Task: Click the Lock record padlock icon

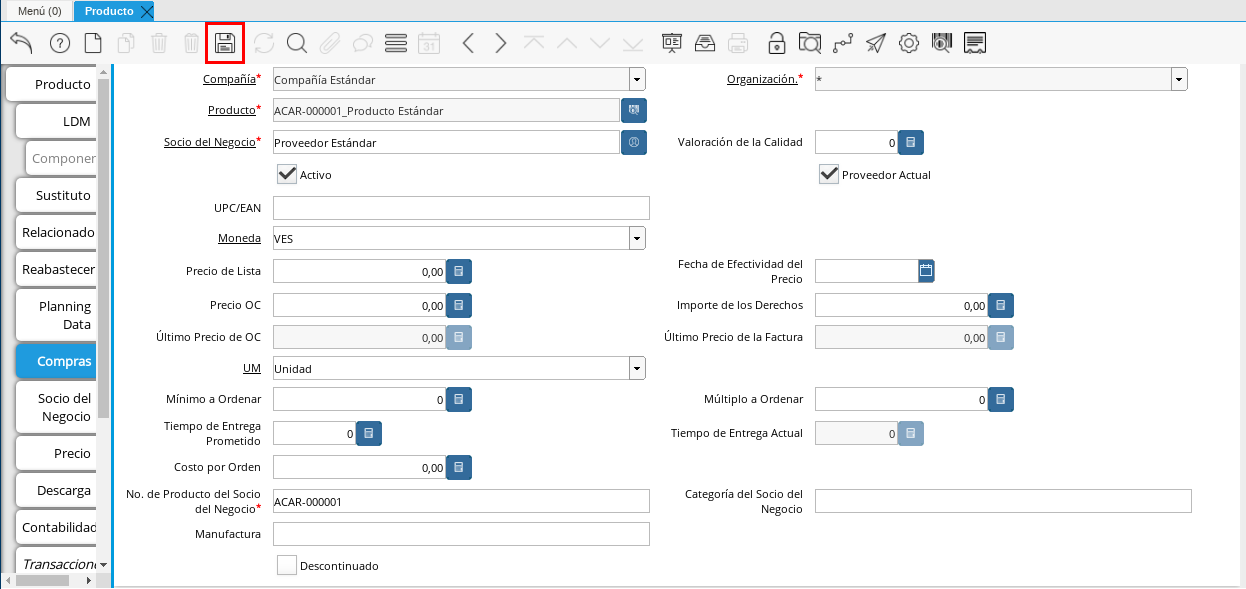Action: (776, 43)
